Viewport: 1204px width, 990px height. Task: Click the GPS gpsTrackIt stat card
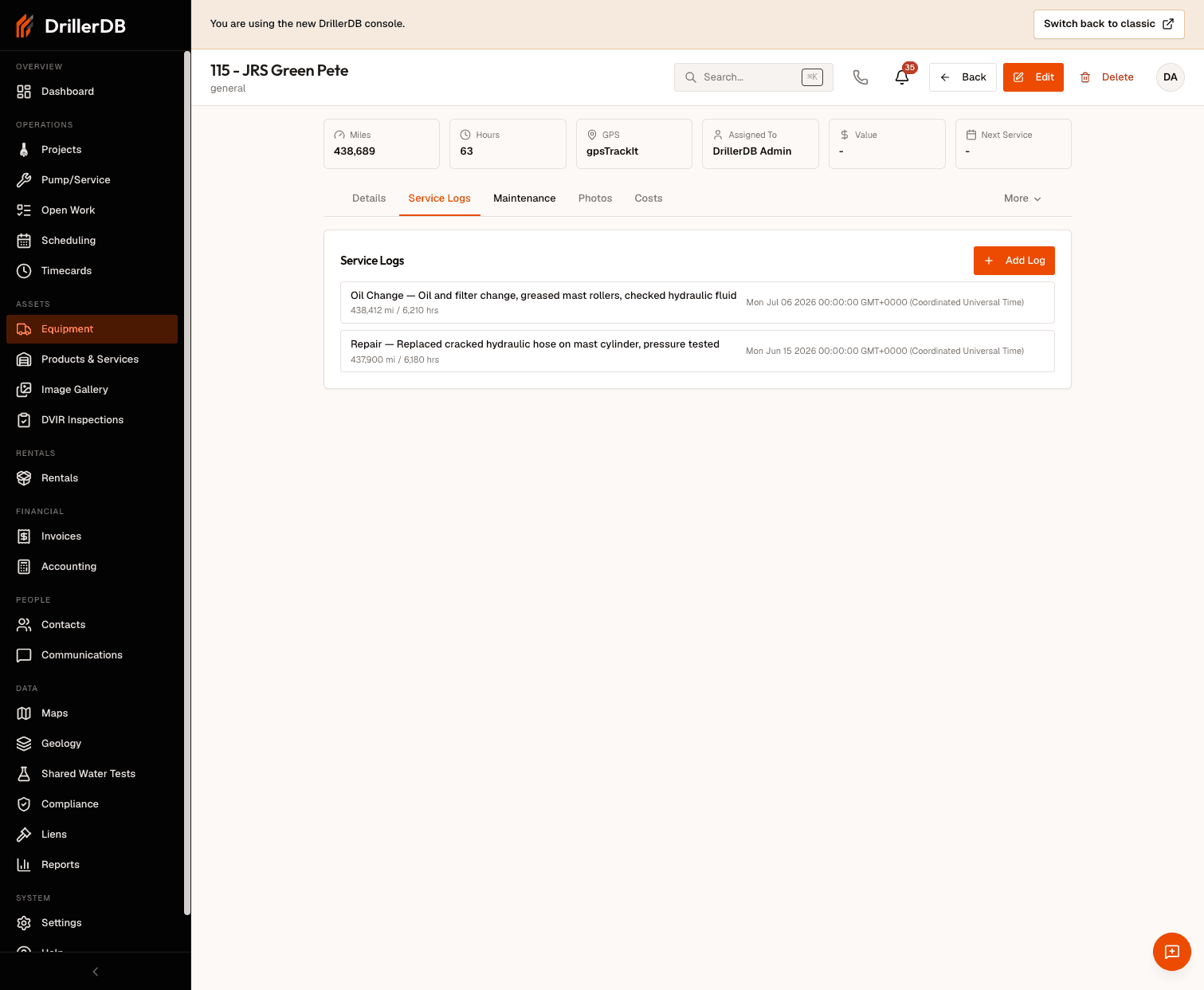coord(634,143)
